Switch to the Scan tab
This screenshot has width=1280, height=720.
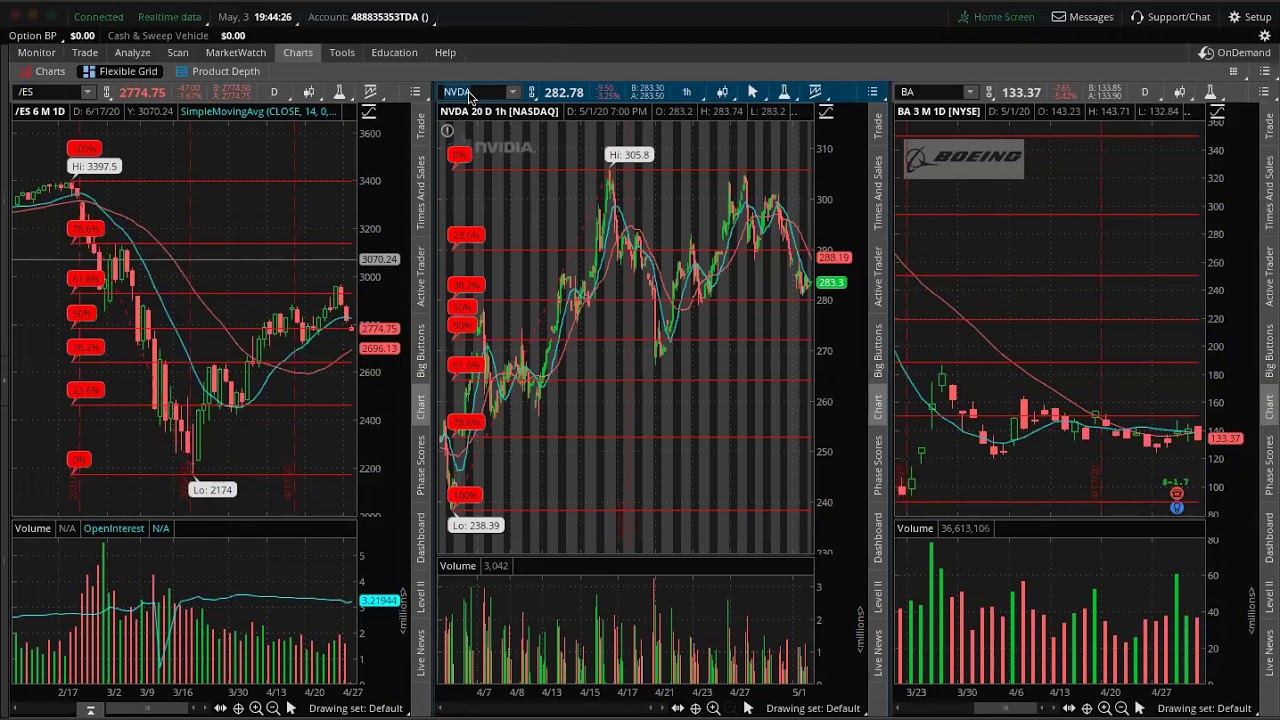pos(178,53)
